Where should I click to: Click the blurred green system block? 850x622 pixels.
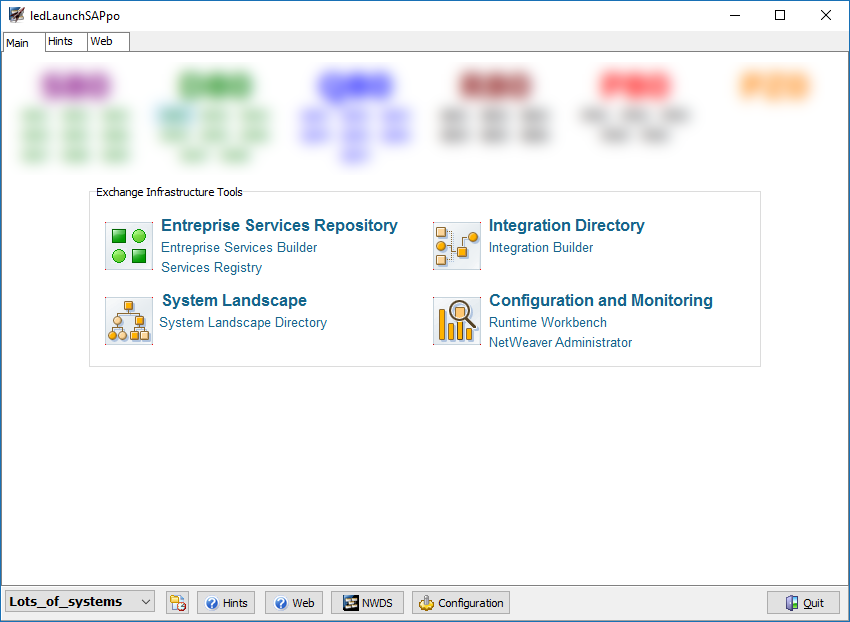pyautogui.click(x=216, y=85)
